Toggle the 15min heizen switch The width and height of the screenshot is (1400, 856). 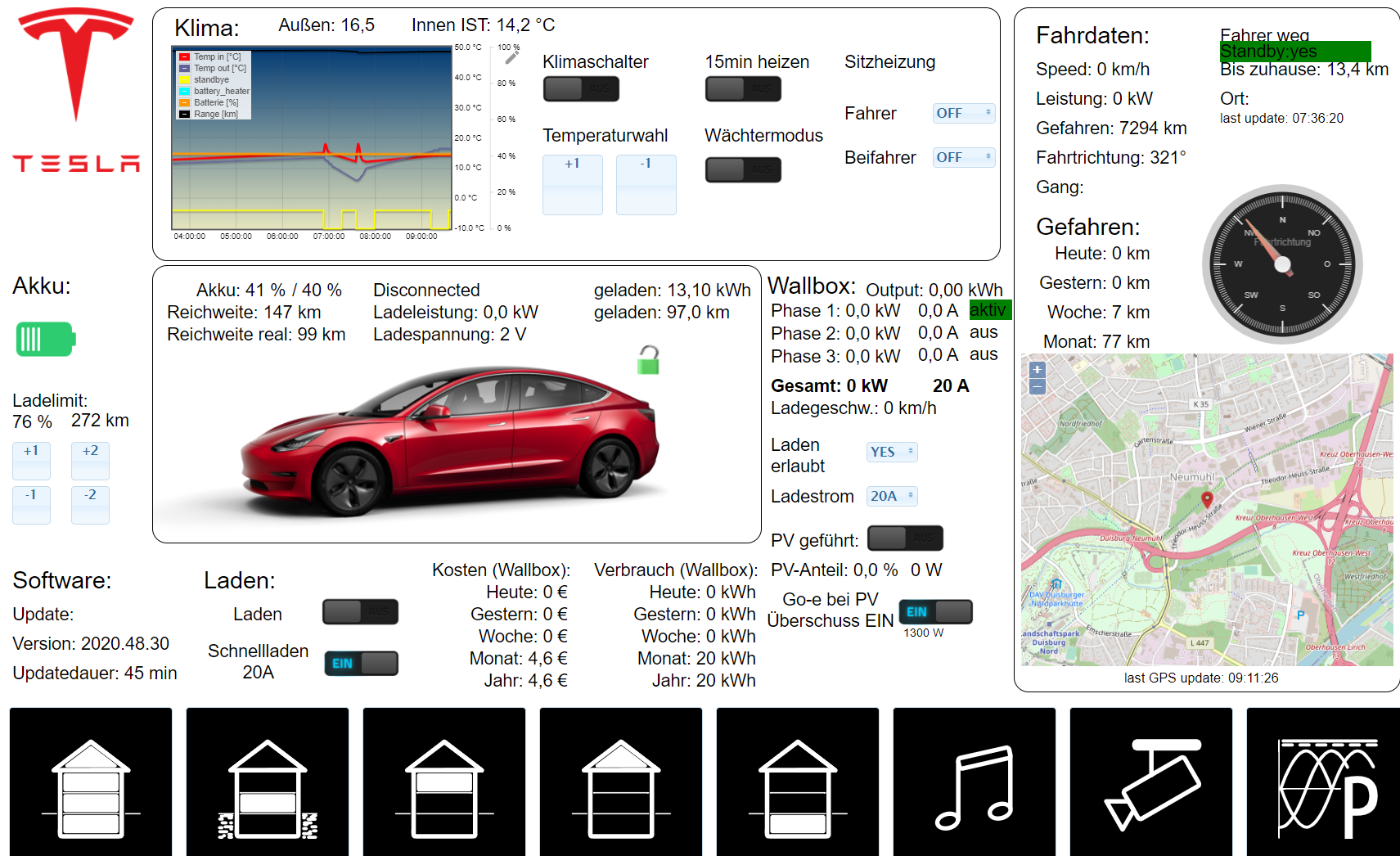[743, 88]
